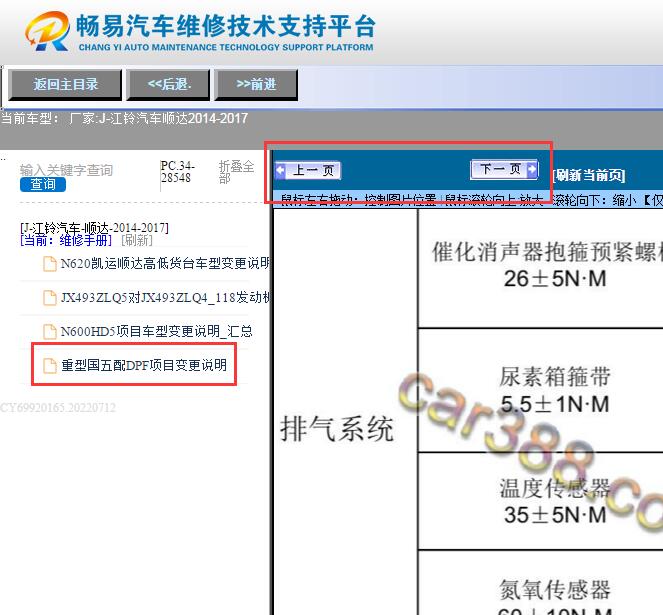Go forward with the >>前进 button
The width and height of the screenshot is (663, 615).
[256, 85]
